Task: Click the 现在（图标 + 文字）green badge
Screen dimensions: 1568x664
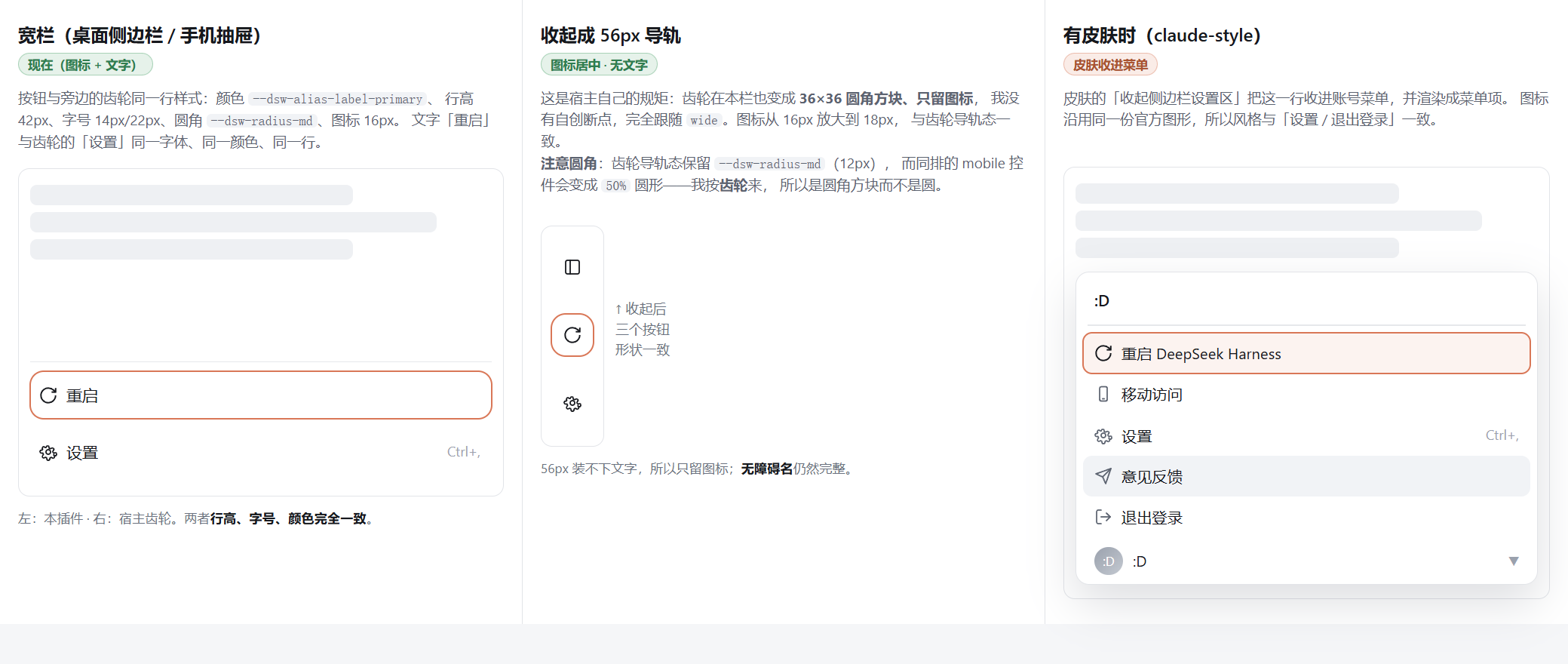Action: (85, 65)
